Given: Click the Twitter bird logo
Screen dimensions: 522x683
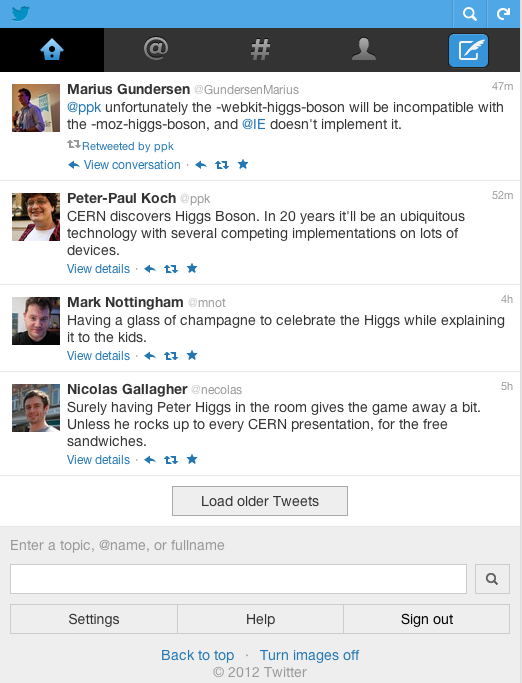Looking at the screenshot, I should pos(20,14).
